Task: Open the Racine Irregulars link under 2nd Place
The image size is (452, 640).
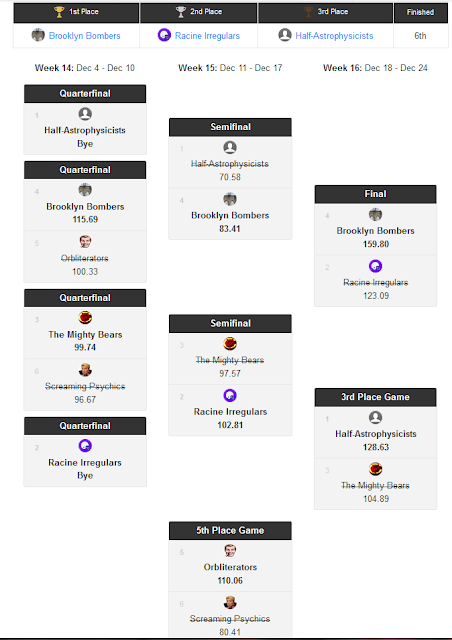Action: (x=207, y=36)
